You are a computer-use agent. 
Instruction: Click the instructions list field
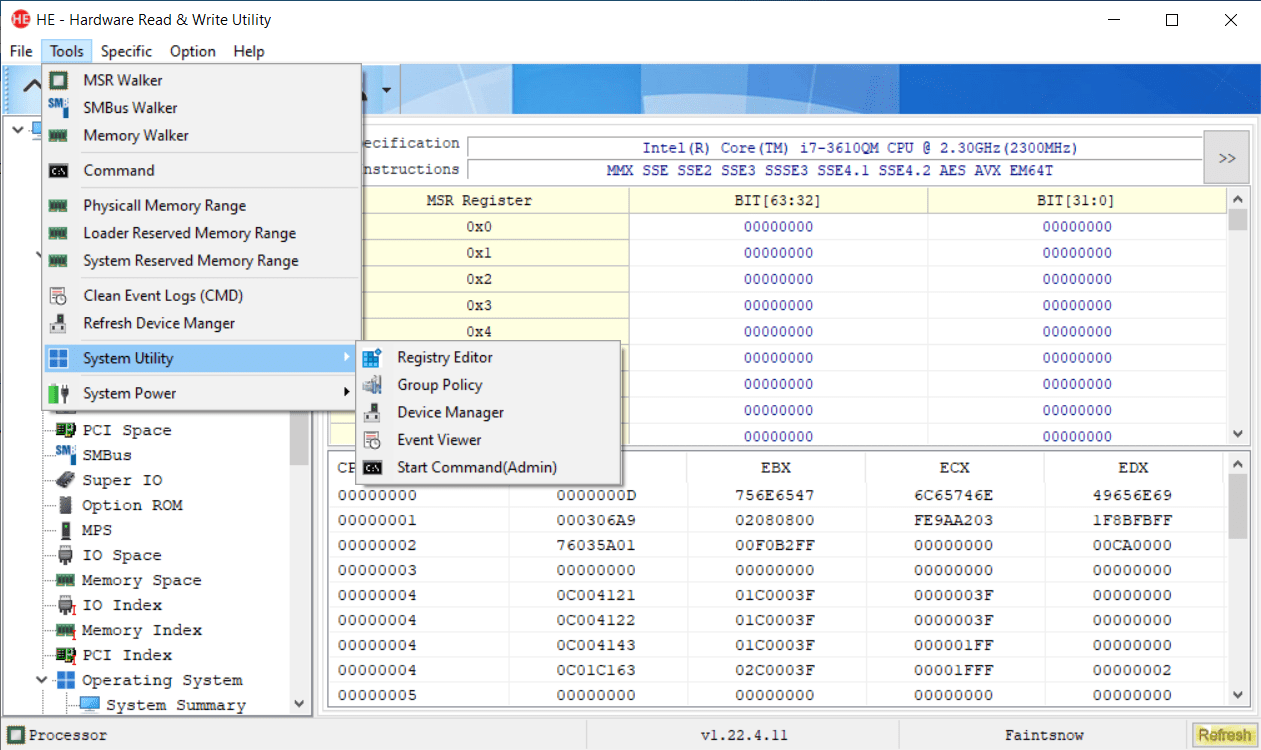click(834, 171)
